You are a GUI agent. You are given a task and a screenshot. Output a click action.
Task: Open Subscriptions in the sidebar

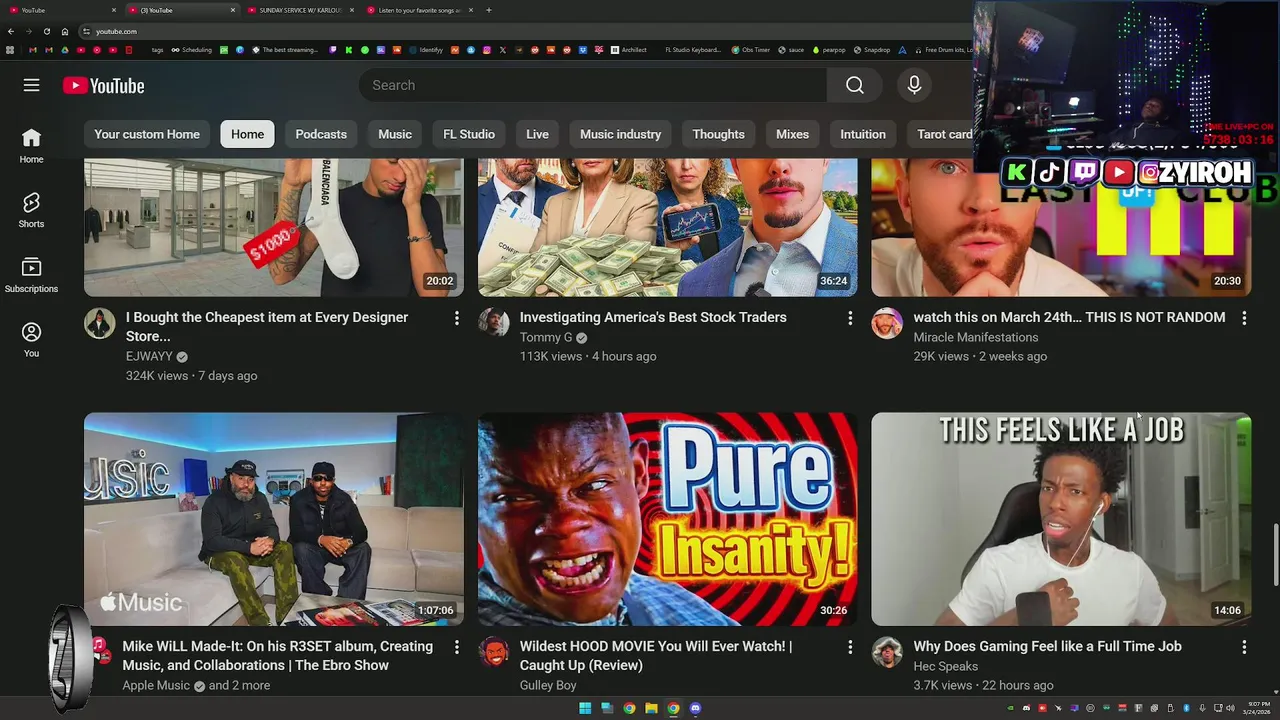pyautogui.click(x=32, y=276)
